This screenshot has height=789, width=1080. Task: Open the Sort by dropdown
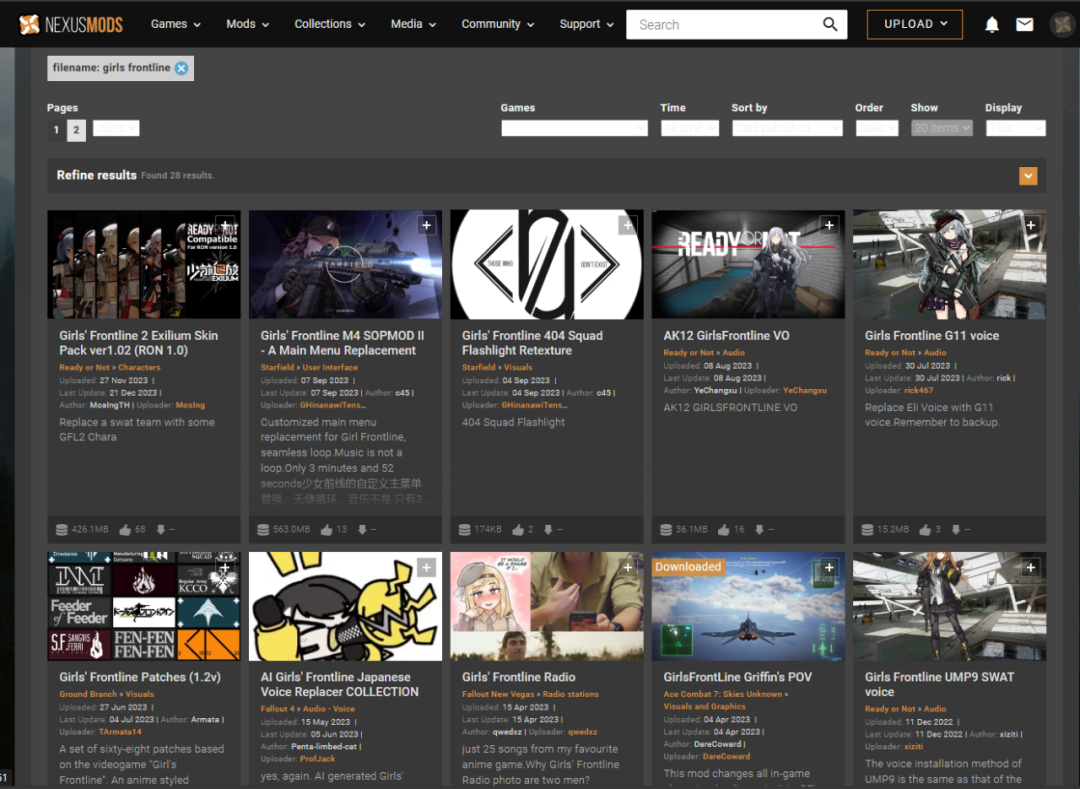pos(787,128)
